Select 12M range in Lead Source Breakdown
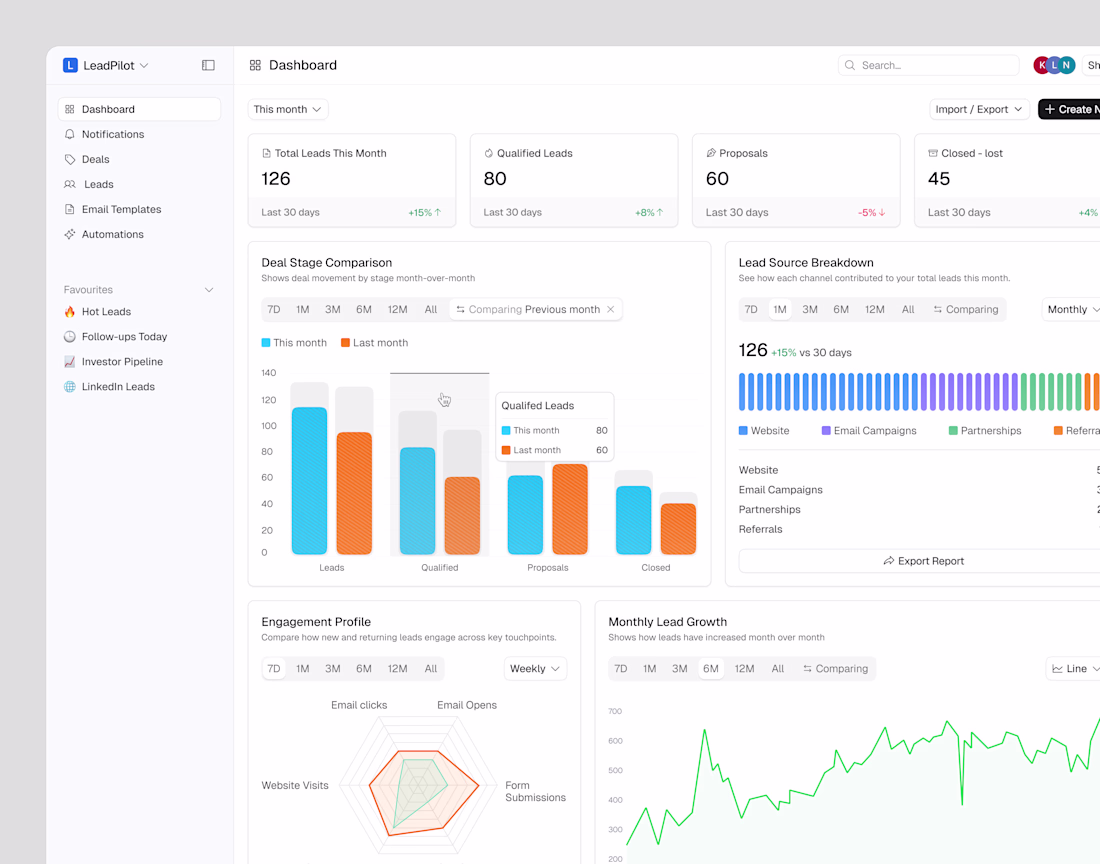The image size is (1100, 864). coord(874,309)
